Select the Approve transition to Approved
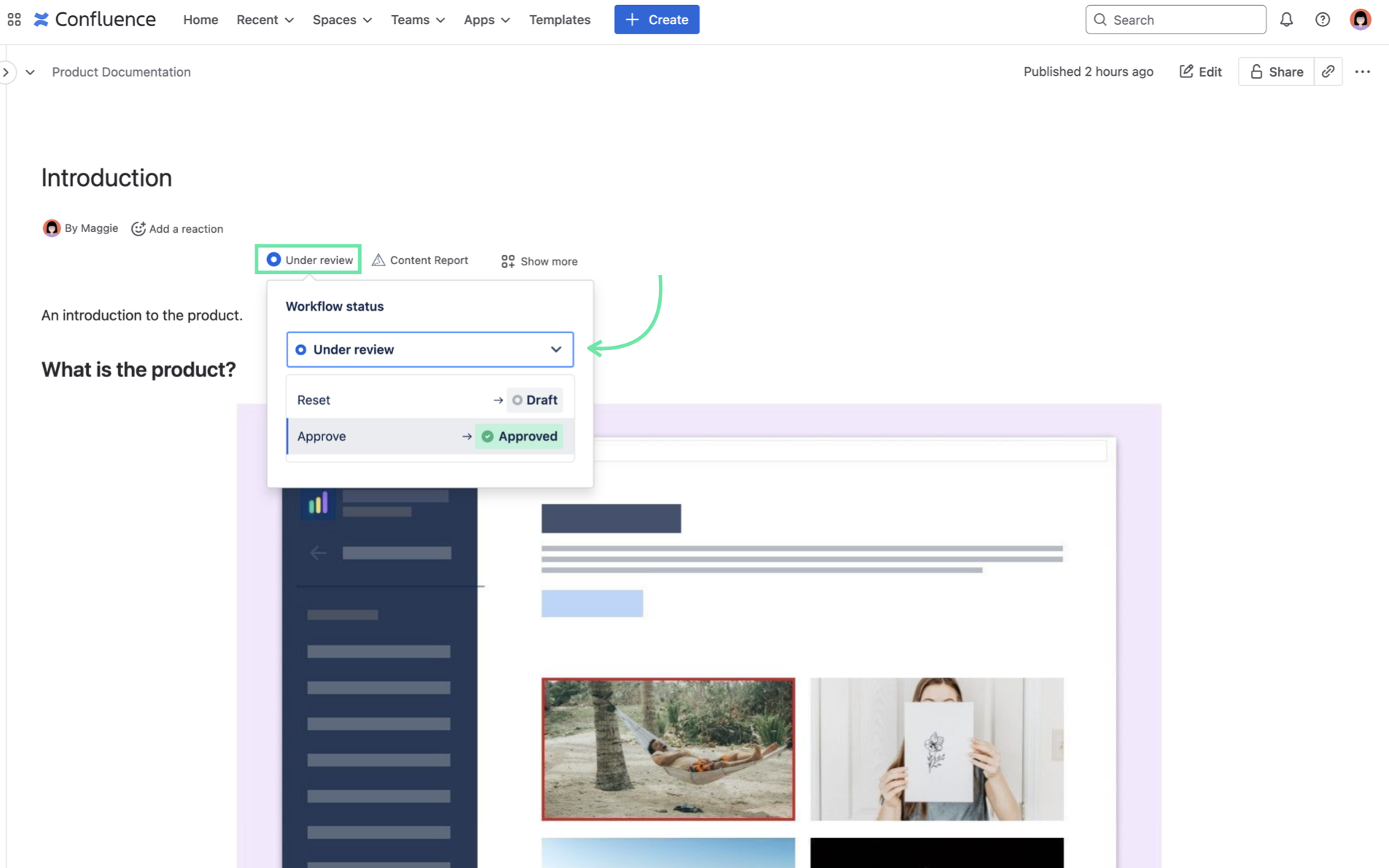 [x=430, y=436]
